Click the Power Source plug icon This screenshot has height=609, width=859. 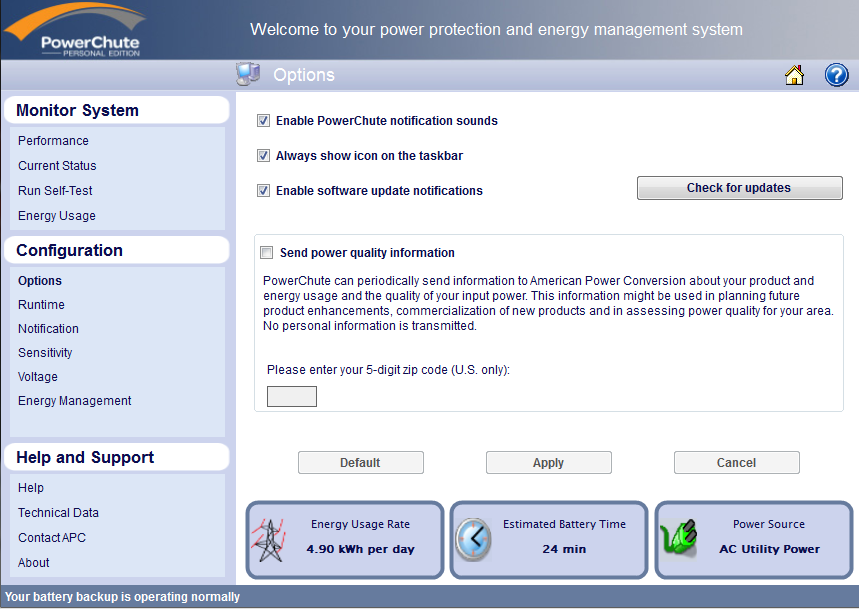point(679,539)
